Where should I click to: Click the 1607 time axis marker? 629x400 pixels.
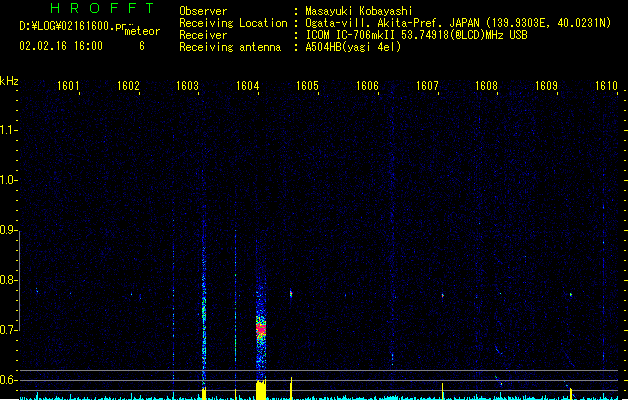427,86
